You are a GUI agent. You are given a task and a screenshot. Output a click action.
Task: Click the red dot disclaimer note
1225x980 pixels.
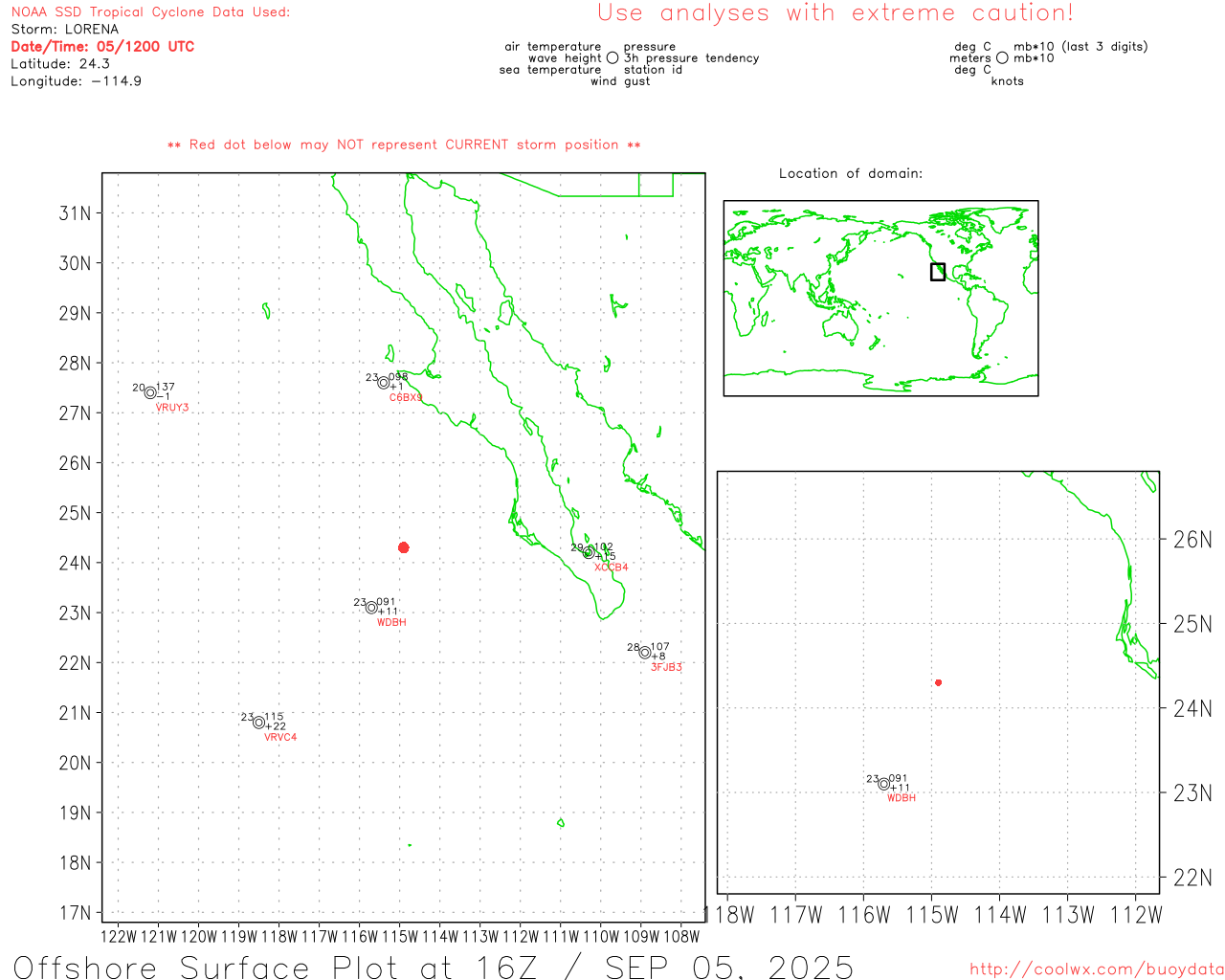tap(404, 145)
